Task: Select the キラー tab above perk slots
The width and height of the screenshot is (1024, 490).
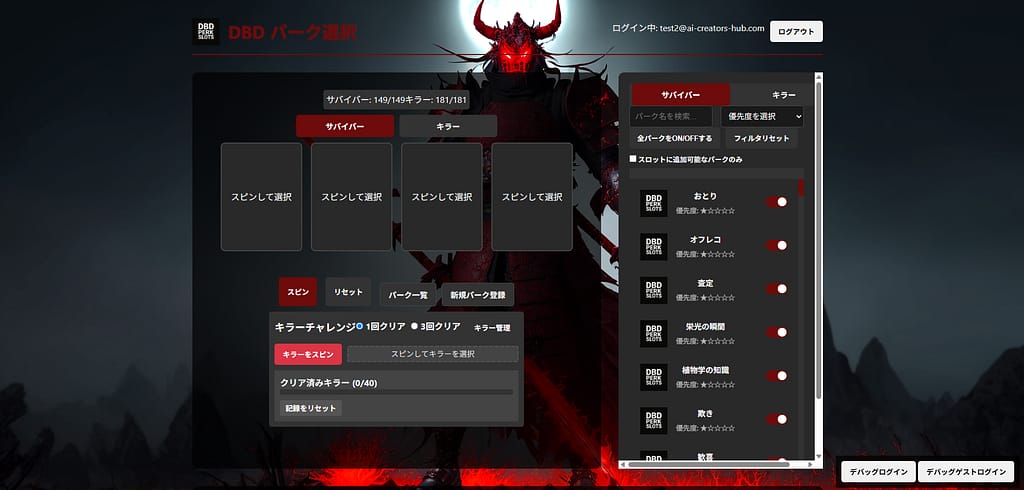Action: [x=448, y=127]
